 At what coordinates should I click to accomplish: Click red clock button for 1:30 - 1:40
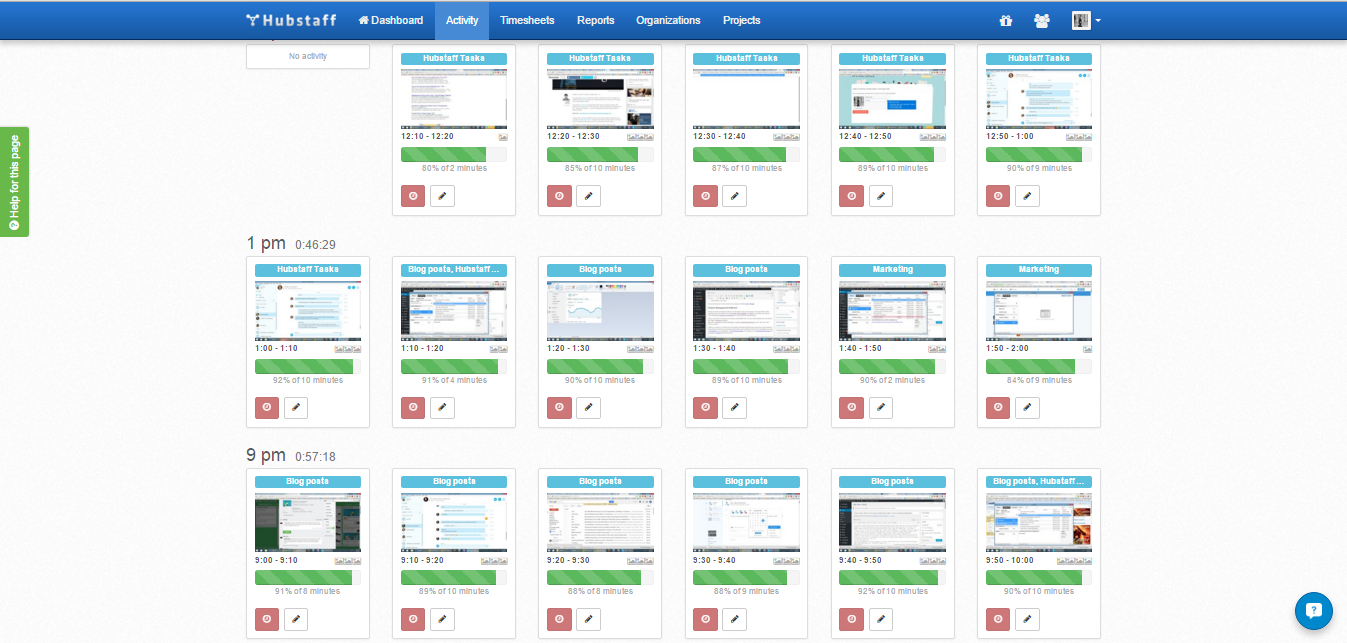[705, 408]
